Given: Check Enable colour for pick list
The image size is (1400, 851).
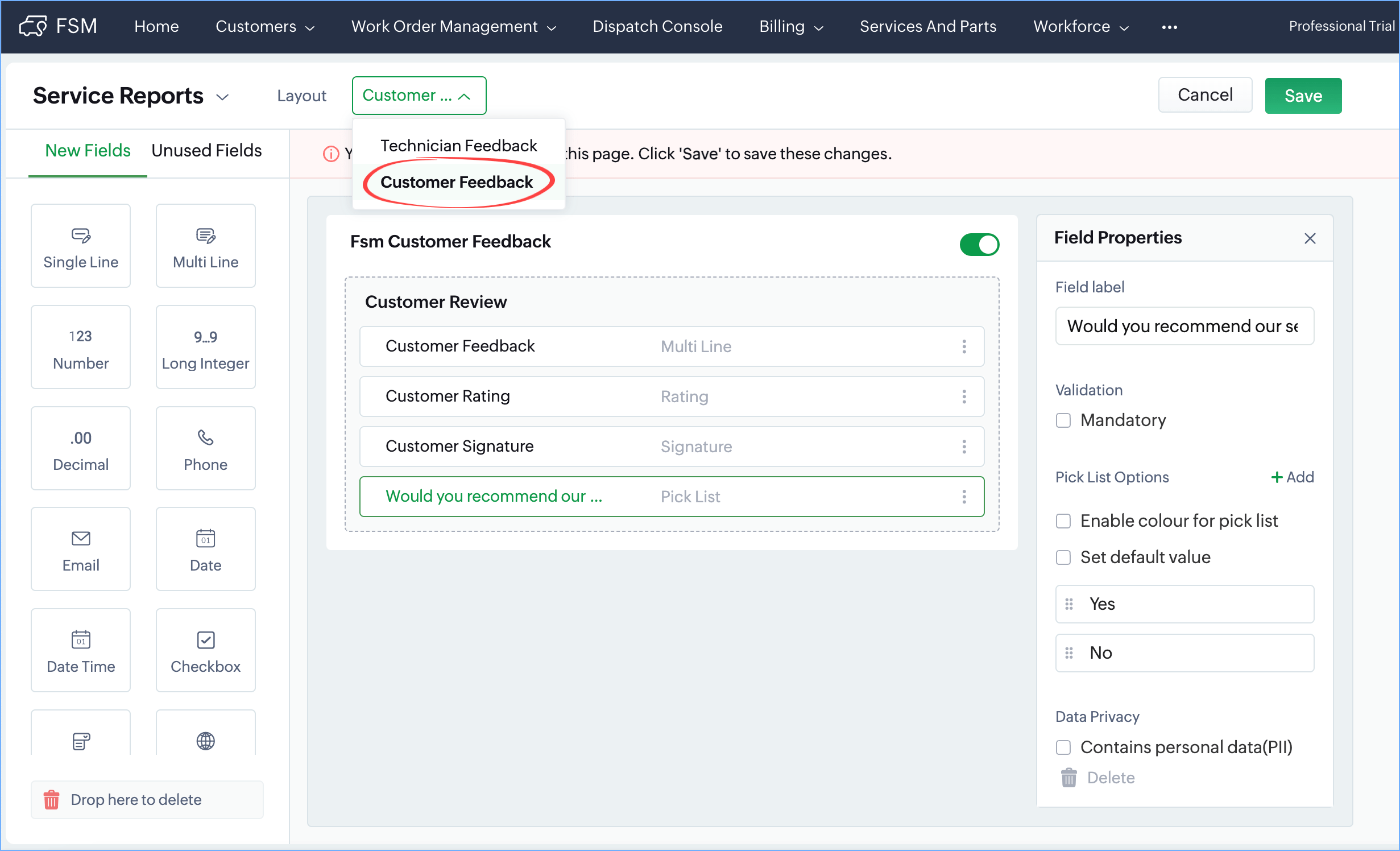Looking at the screenshot, I should pyautogui.click(x=1063, y=521).
